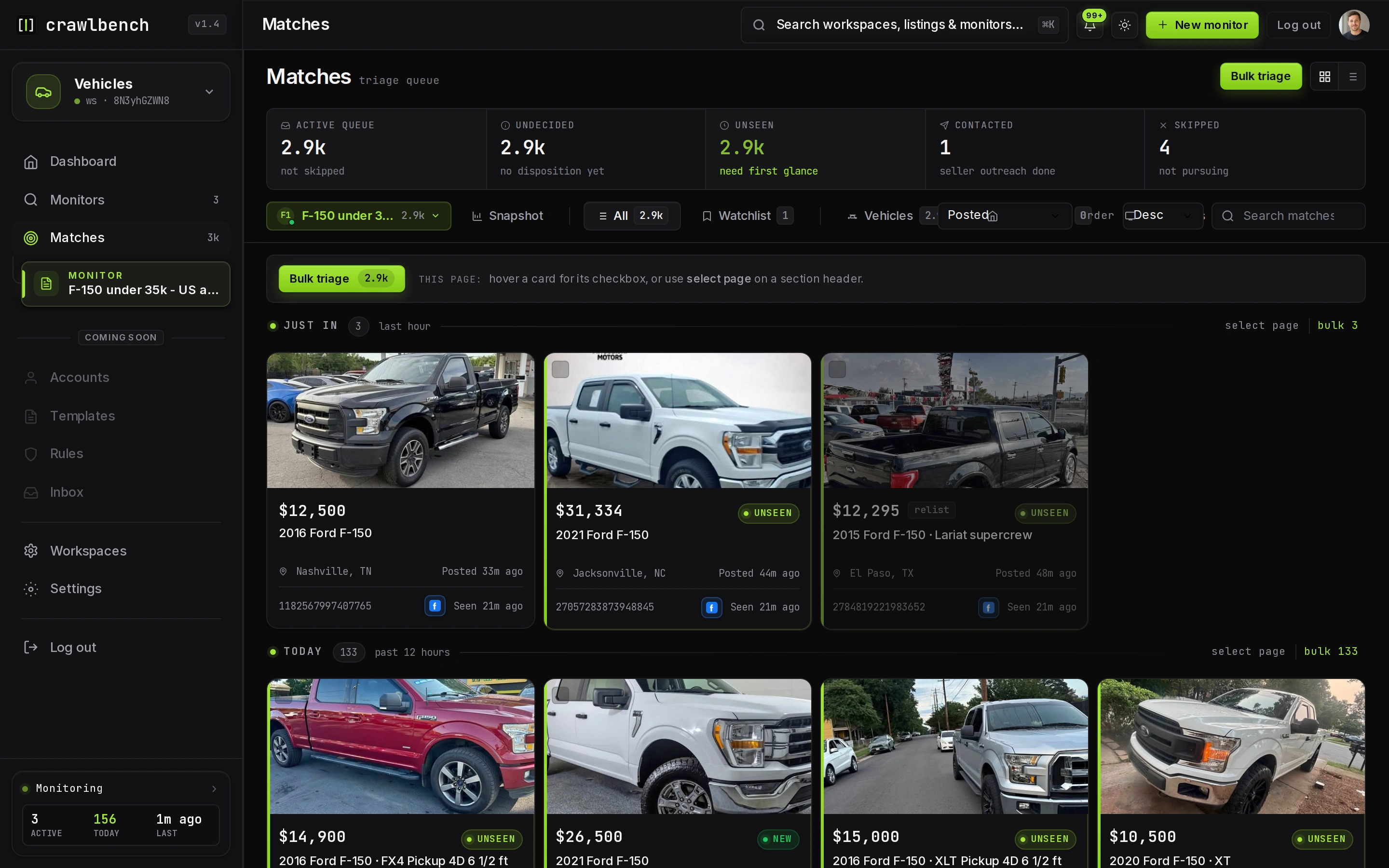The width and height of the screenshot is (1389, 868).
Task: Click the Contacted stat card
Action: point(1035,149)
